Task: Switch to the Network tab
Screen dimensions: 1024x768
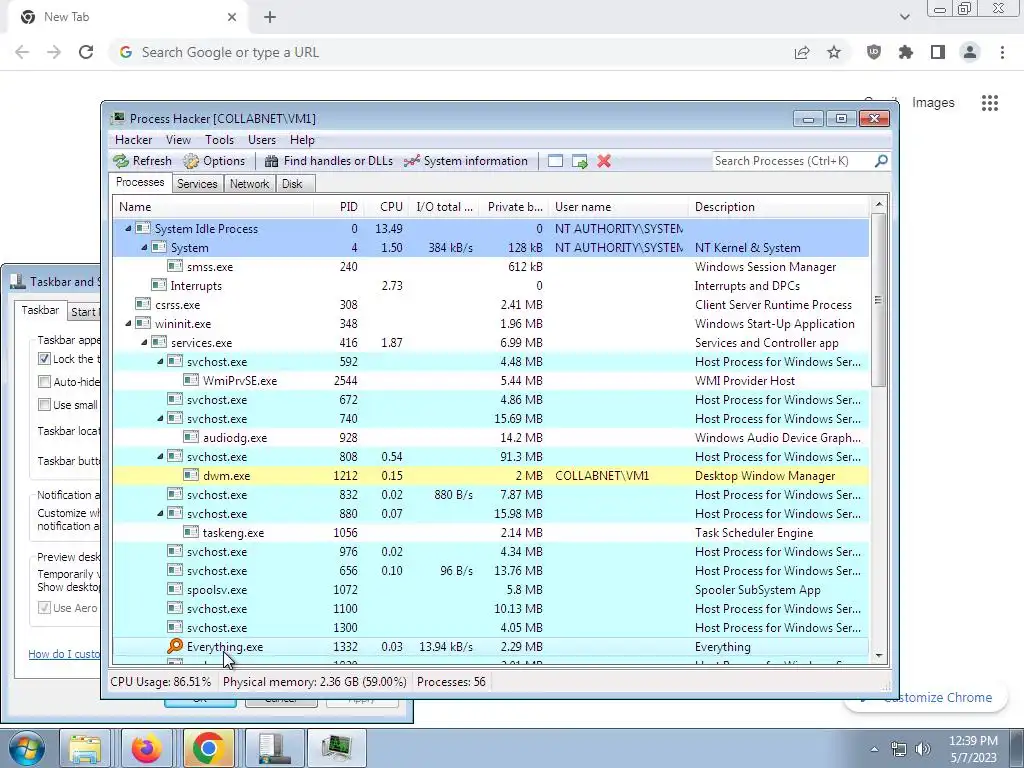Action: pyautogui.click(x=249, y=184)
